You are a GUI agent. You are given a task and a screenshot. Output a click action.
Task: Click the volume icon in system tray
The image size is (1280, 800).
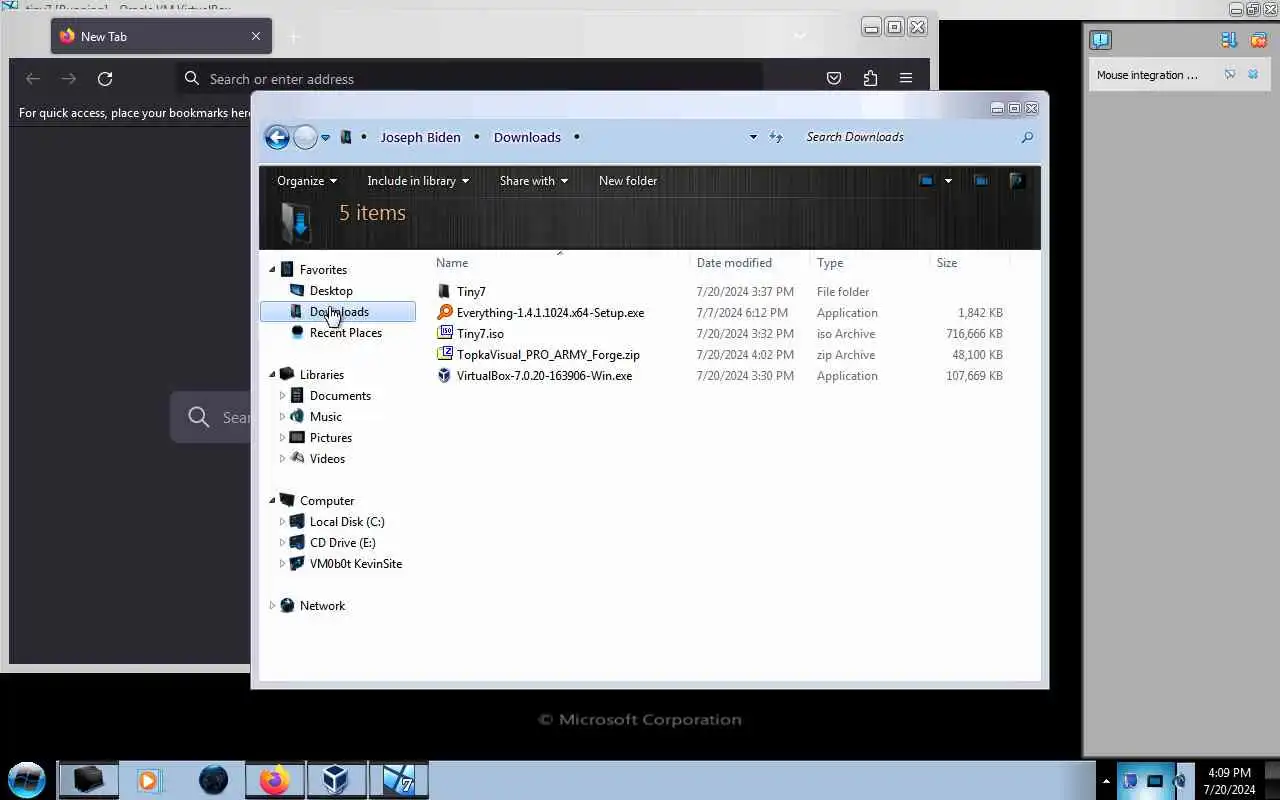tap(1181, 781)
